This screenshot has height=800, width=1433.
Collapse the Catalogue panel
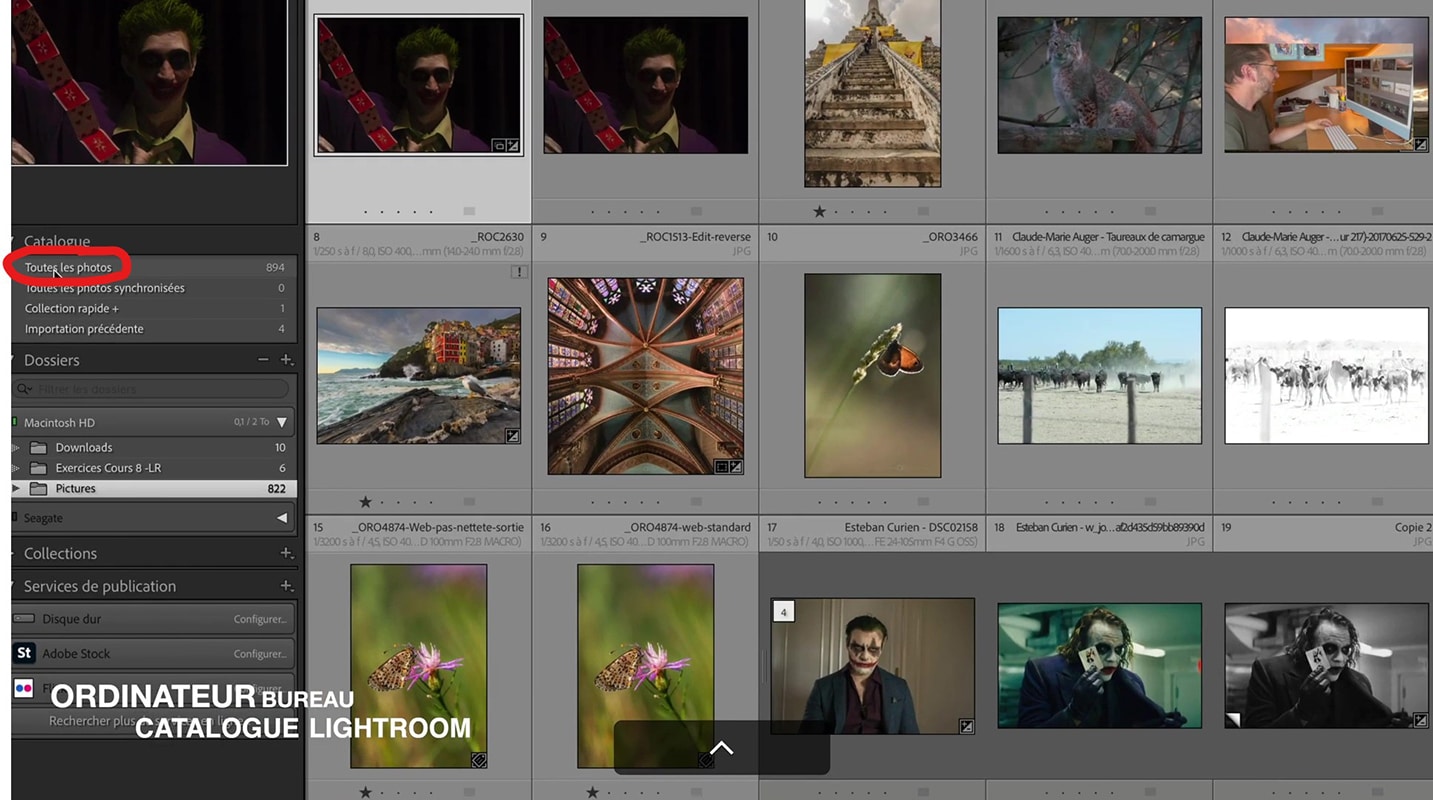[x=14, y=241]
